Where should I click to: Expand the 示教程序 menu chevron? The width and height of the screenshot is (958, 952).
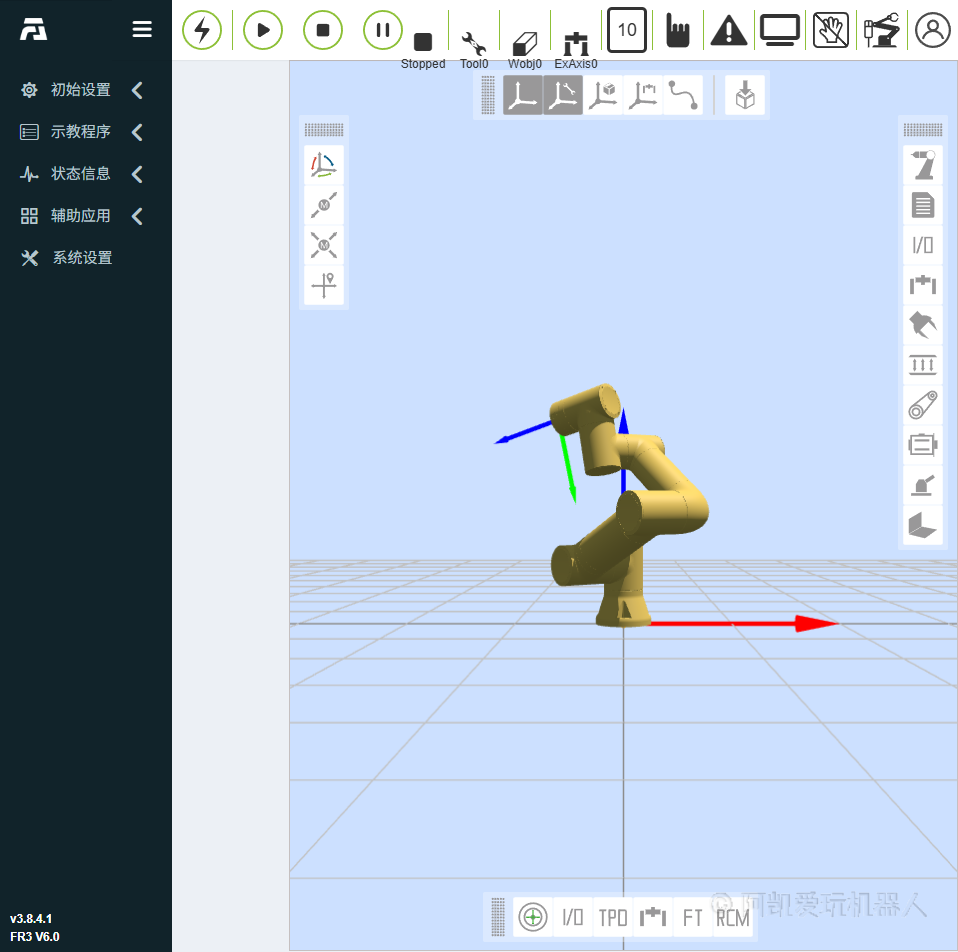[x=137, y=132]
